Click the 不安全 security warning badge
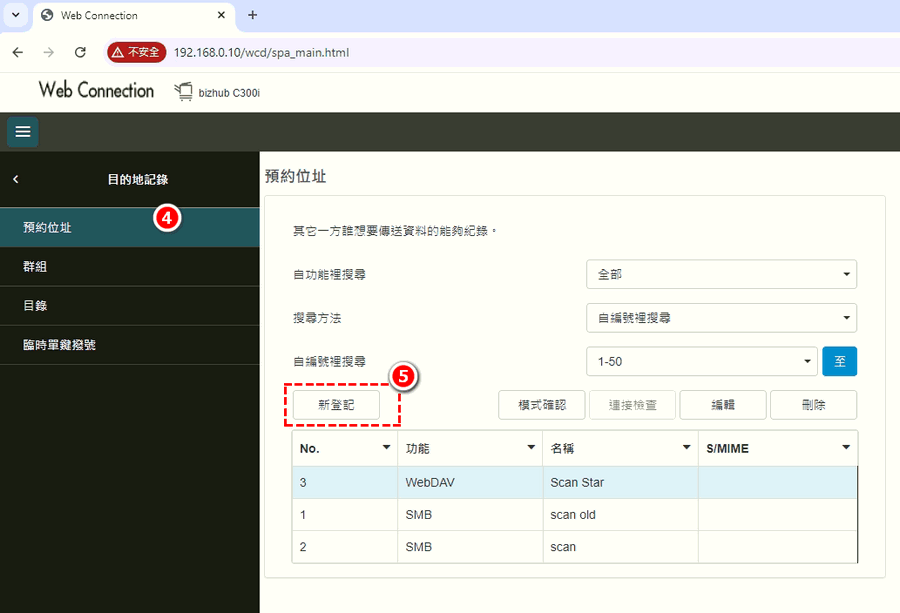The image size is (900, 613). click(137, 52)
